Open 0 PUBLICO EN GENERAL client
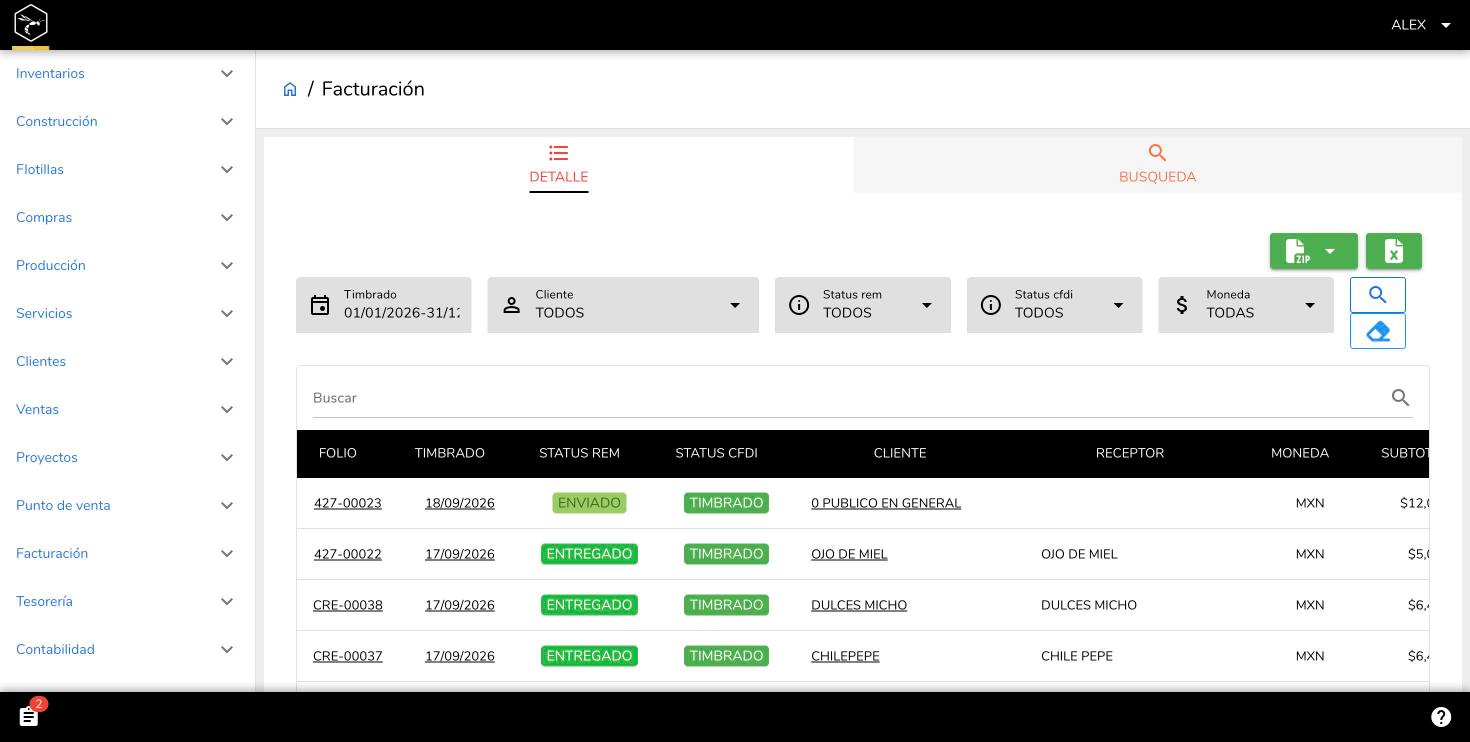This screenshot has width=1470, height=742. pyautogui.click(x=886, y=503)
